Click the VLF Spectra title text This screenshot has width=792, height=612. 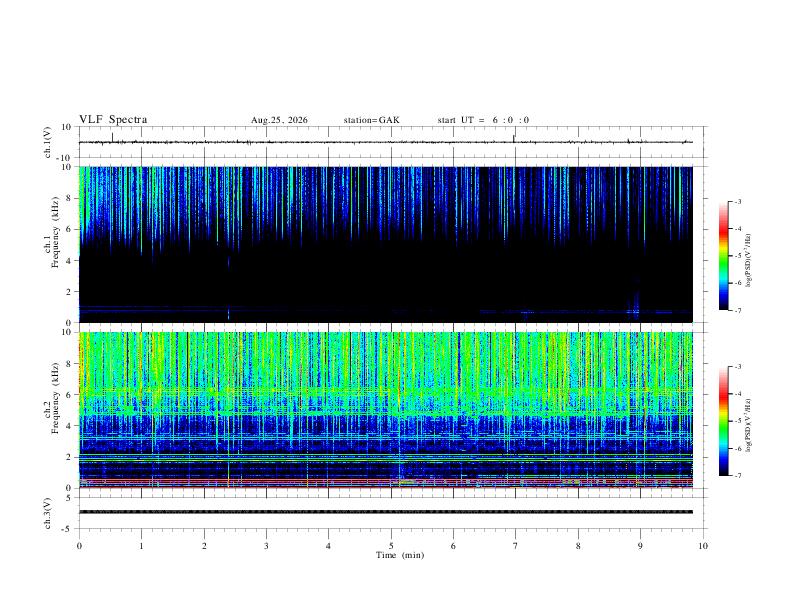click(x=113, y=120)
